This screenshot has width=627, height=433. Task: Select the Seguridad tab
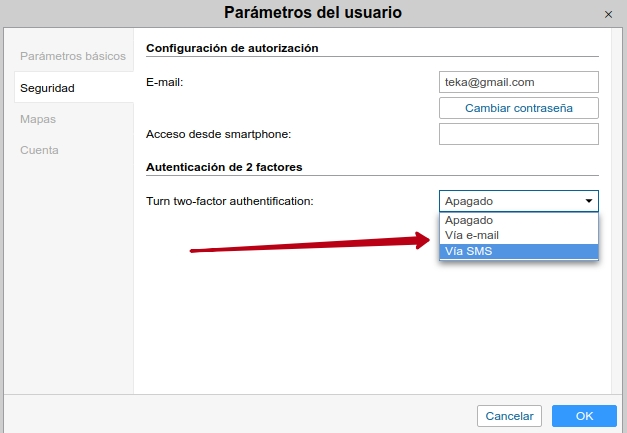(x=47, y=88)
